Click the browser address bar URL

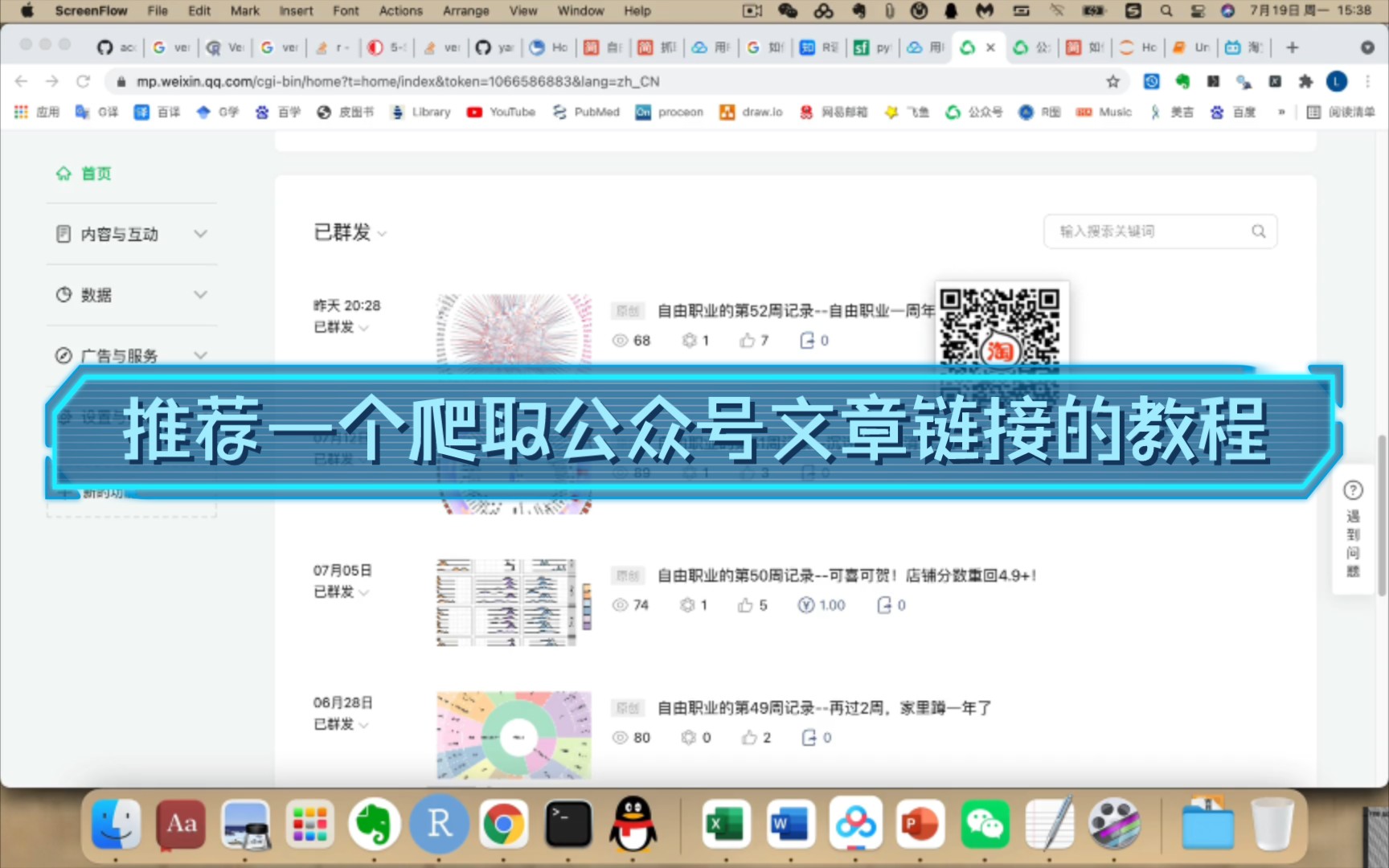click(398, 81)
